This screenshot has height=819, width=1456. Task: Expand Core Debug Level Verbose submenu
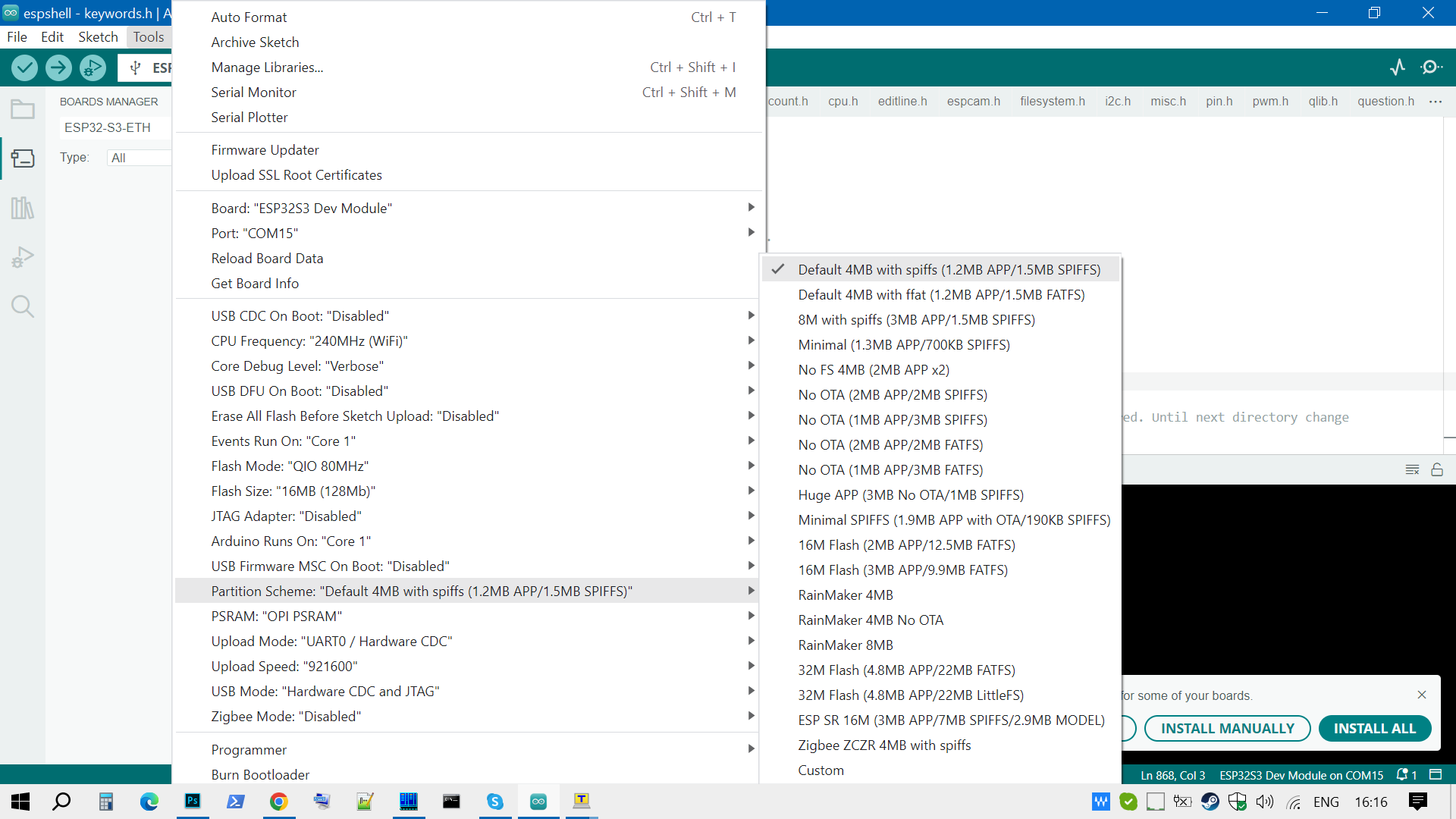(468, 366)
